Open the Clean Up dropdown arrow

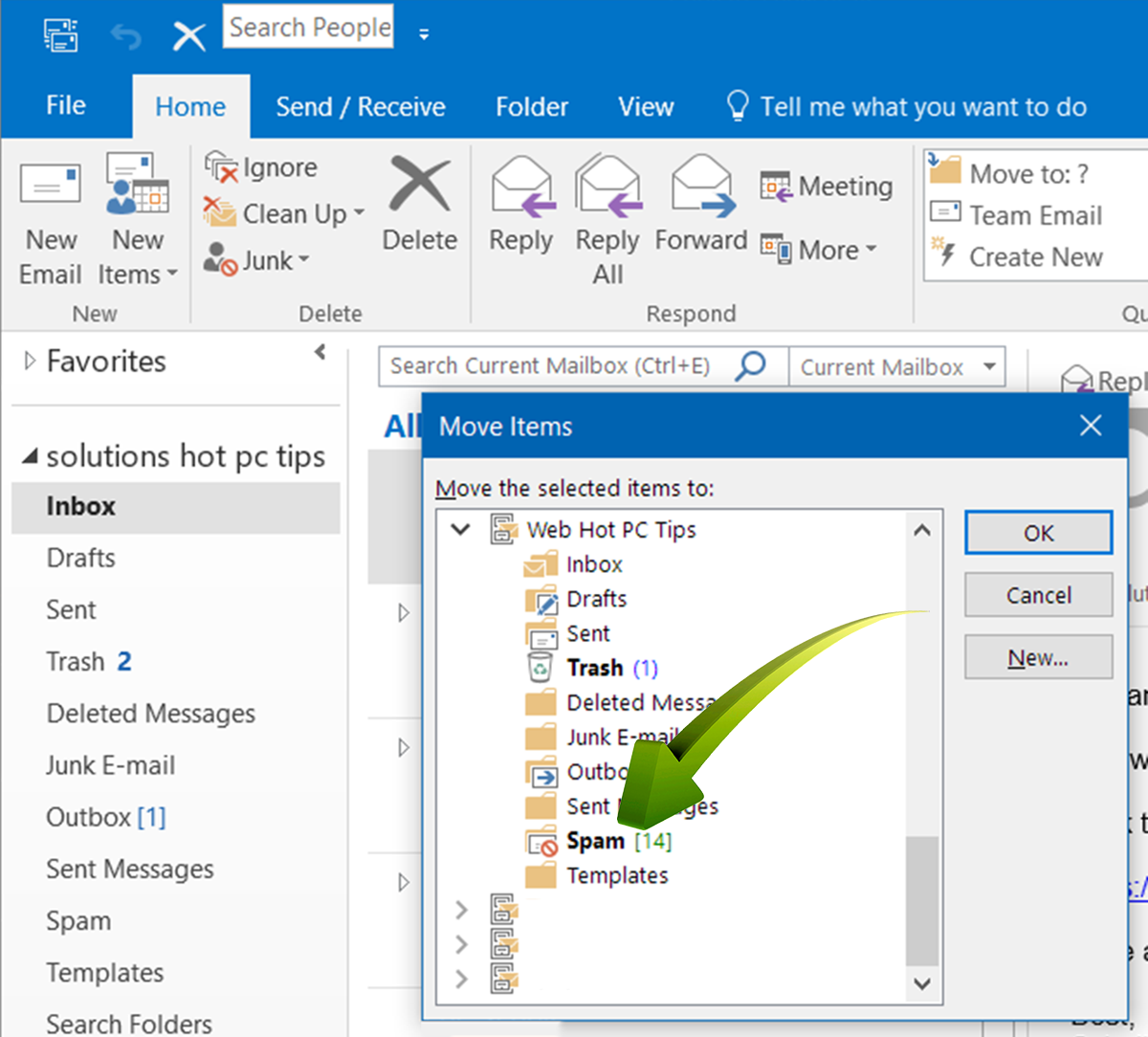click(359, 213)
